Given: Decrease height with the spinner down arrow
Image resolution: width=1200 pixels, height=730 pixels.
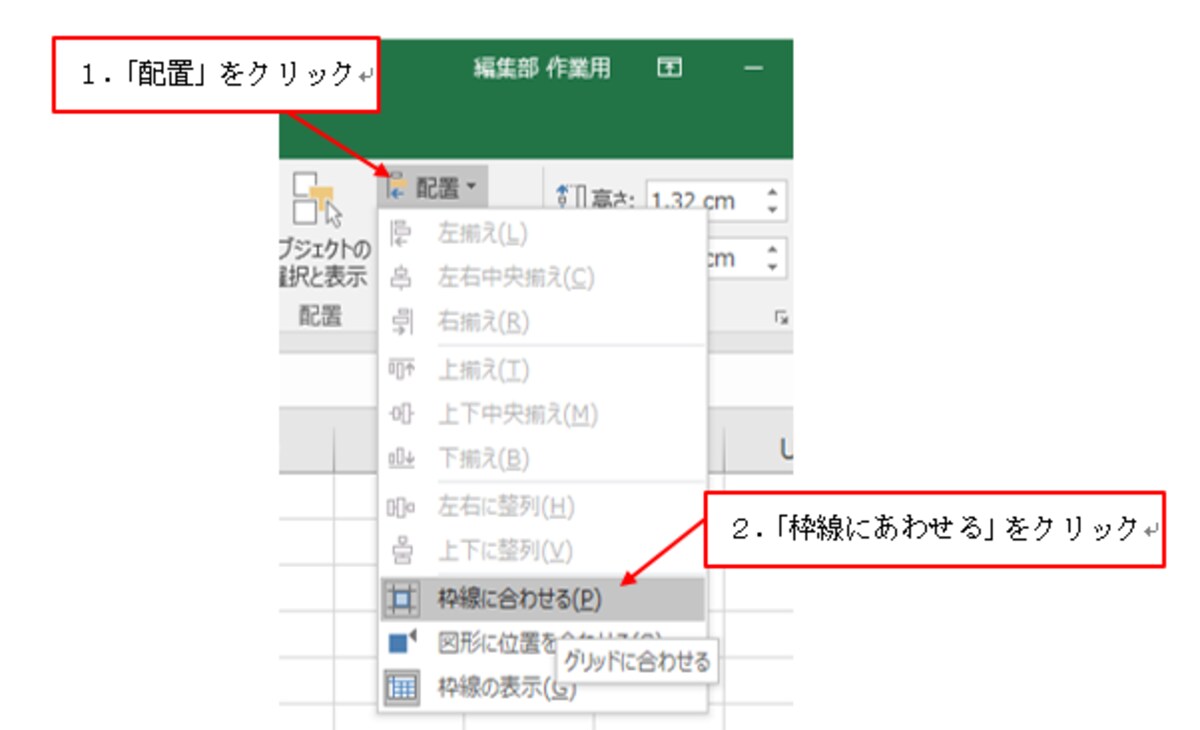Looking at the screenshot, I should click(x=771, y=210).
